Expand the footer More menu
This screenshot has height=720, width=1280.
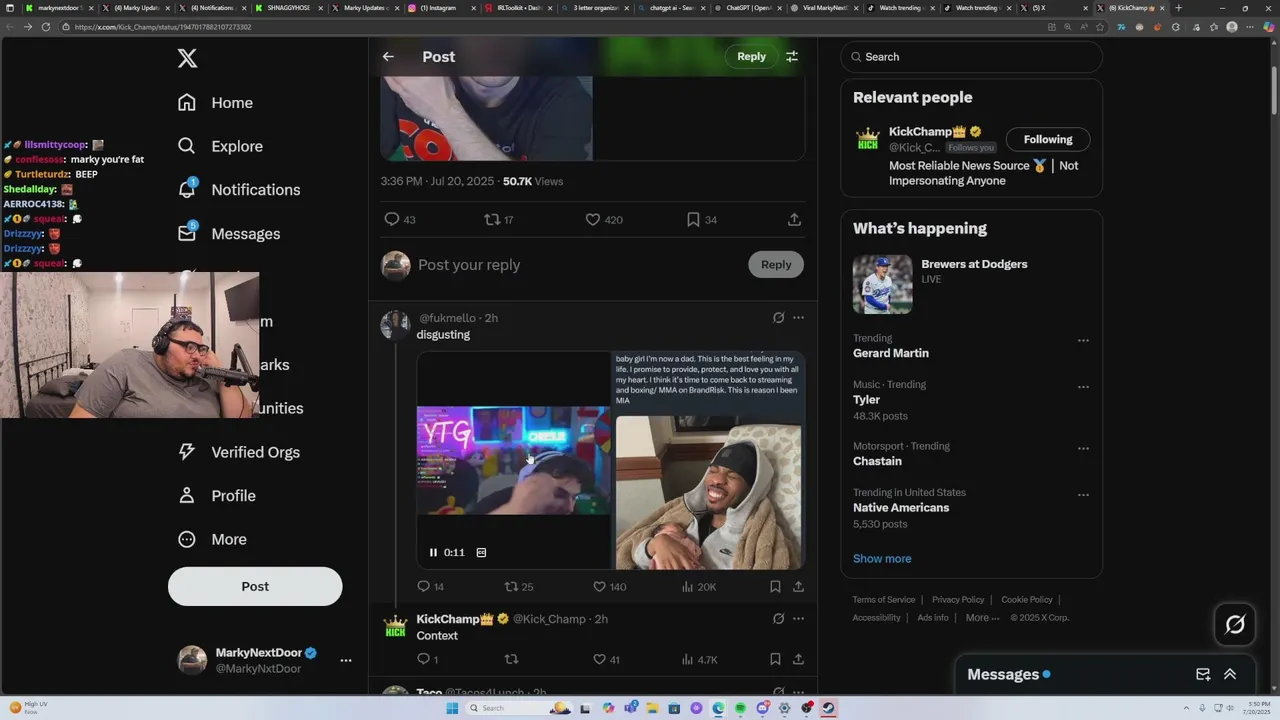(982, 618)
